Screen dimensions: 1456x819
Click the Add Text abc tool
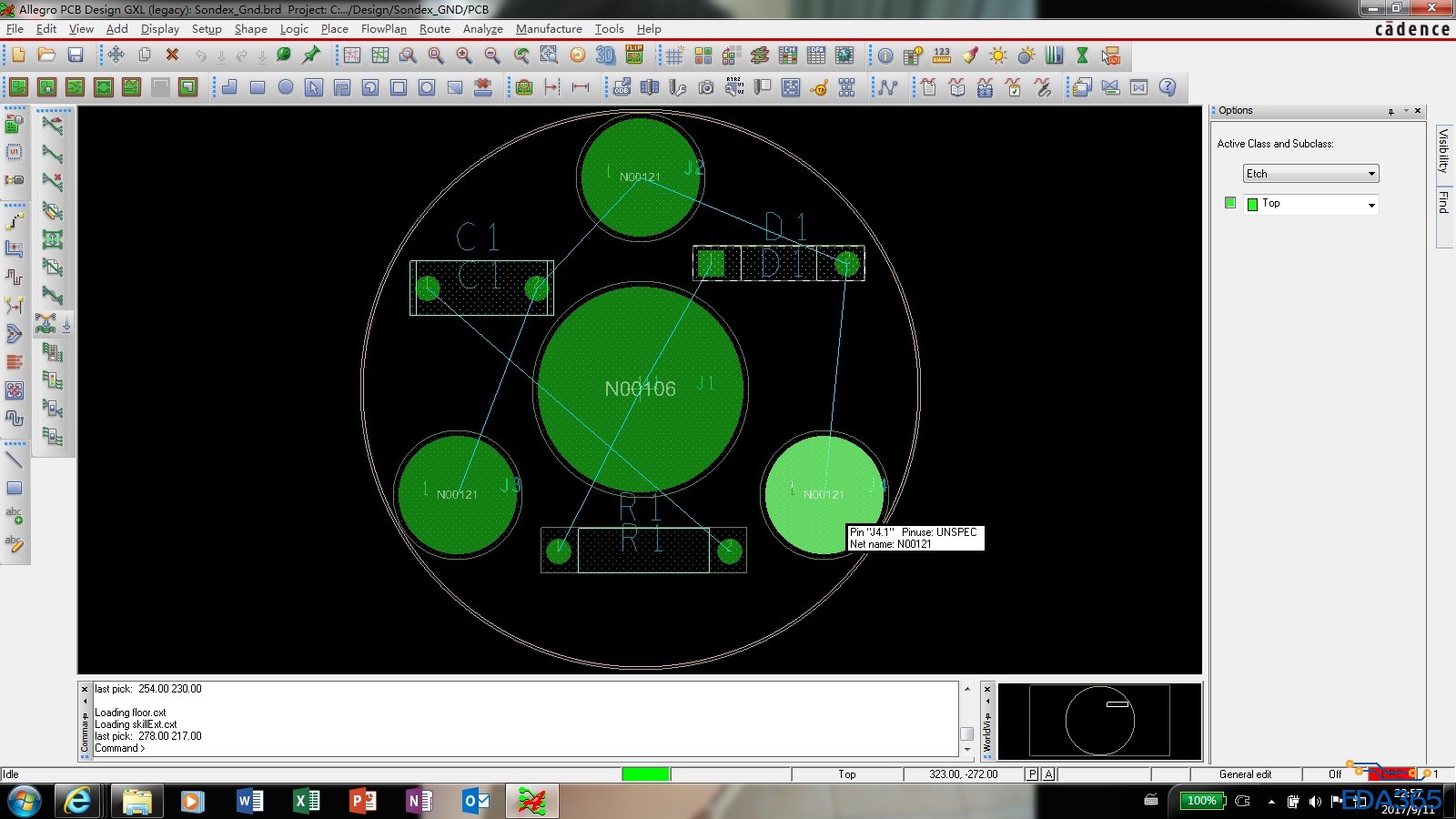pyautogui.click(x=15, y=515)
